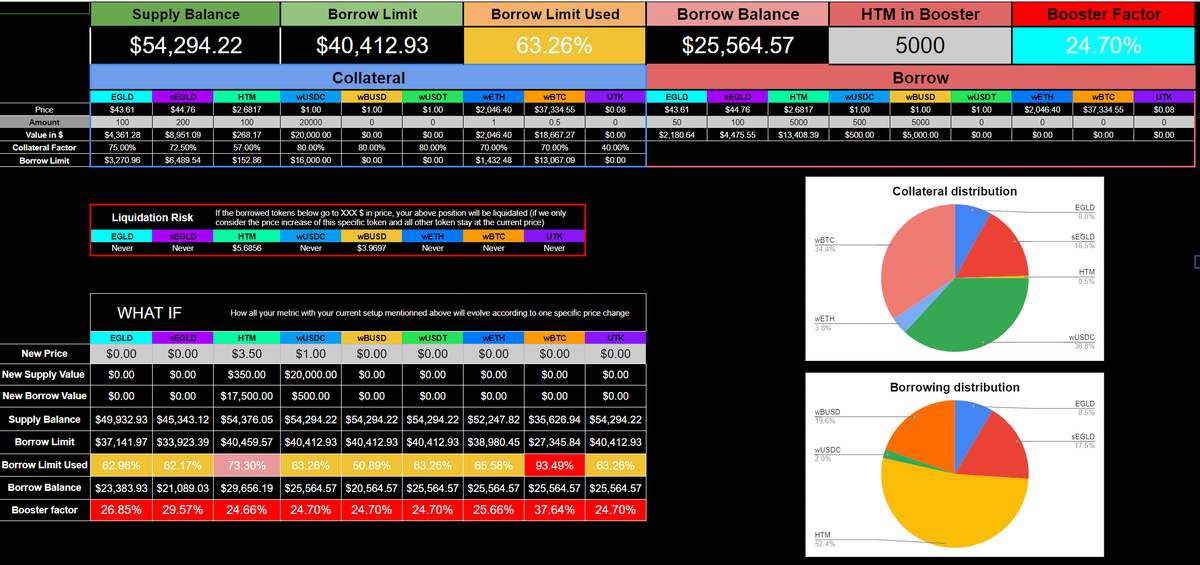Edit the $3.50 HTM new price

coord(245,353)
